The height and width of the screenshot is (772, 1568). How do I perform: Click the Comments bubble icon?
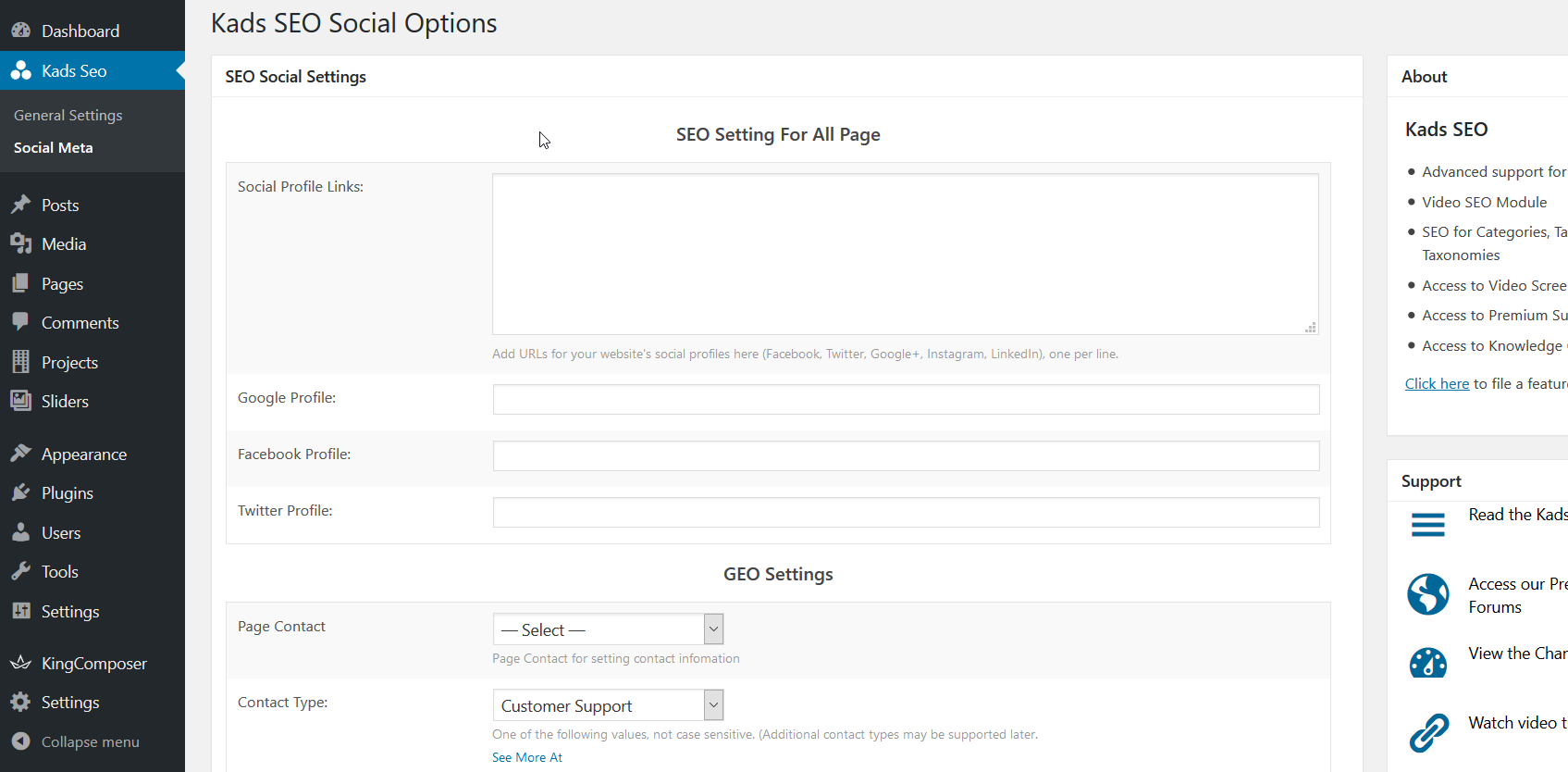20,322
